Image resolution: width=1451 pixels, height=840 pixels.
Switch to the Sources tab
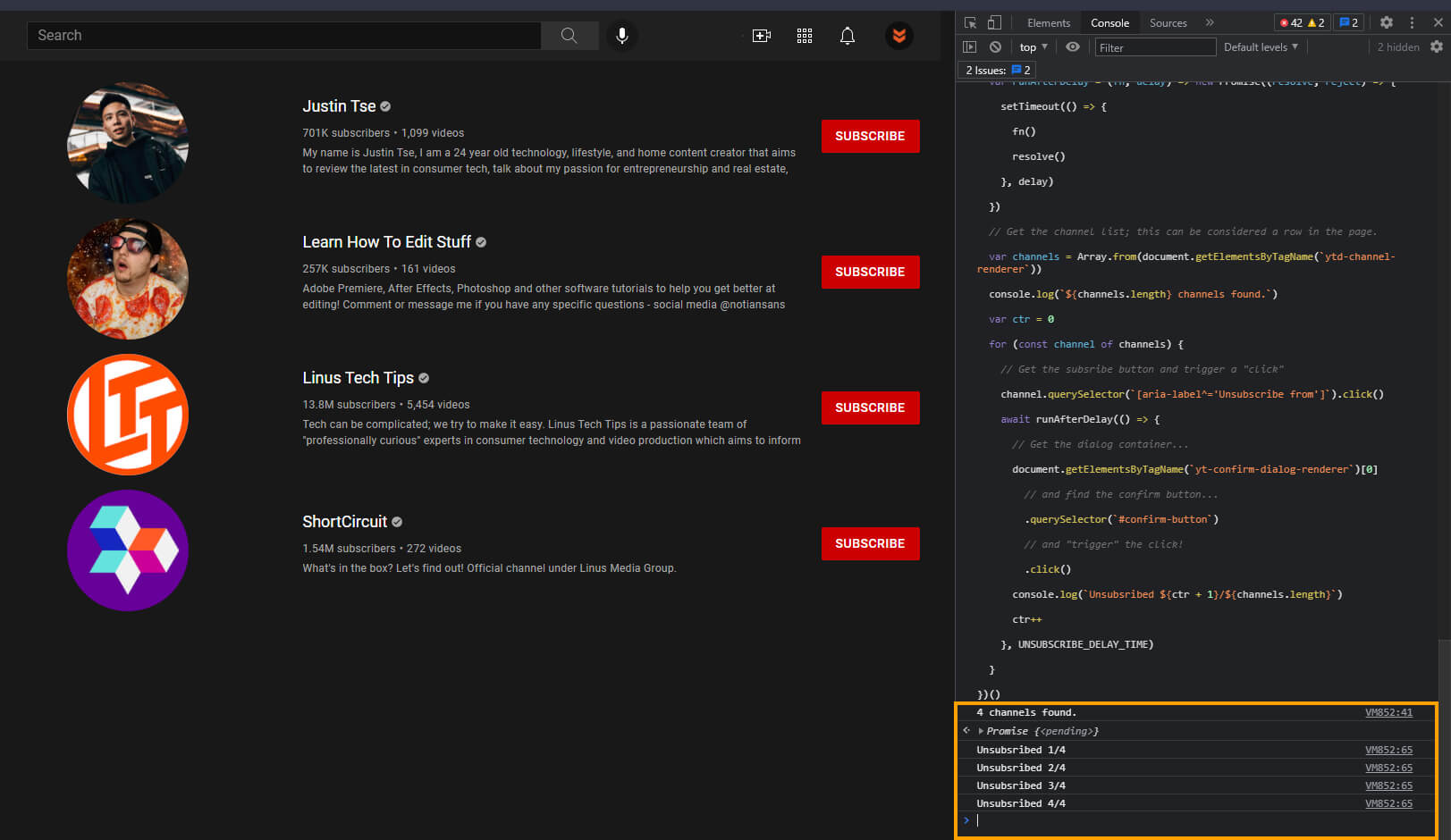pyautogui.click(x=1168, y=22)
